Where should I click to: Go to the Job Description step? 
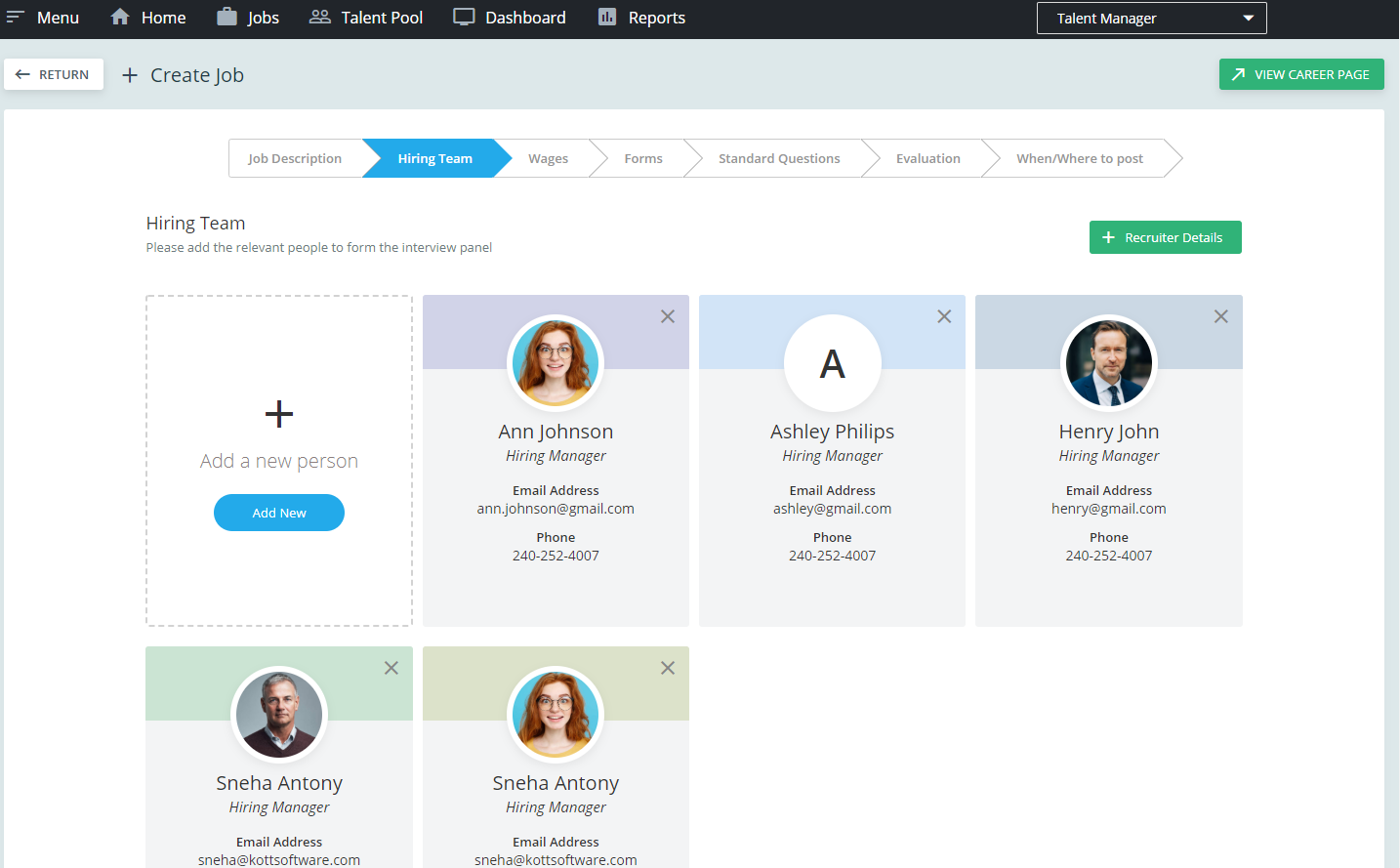pos(295,158)
